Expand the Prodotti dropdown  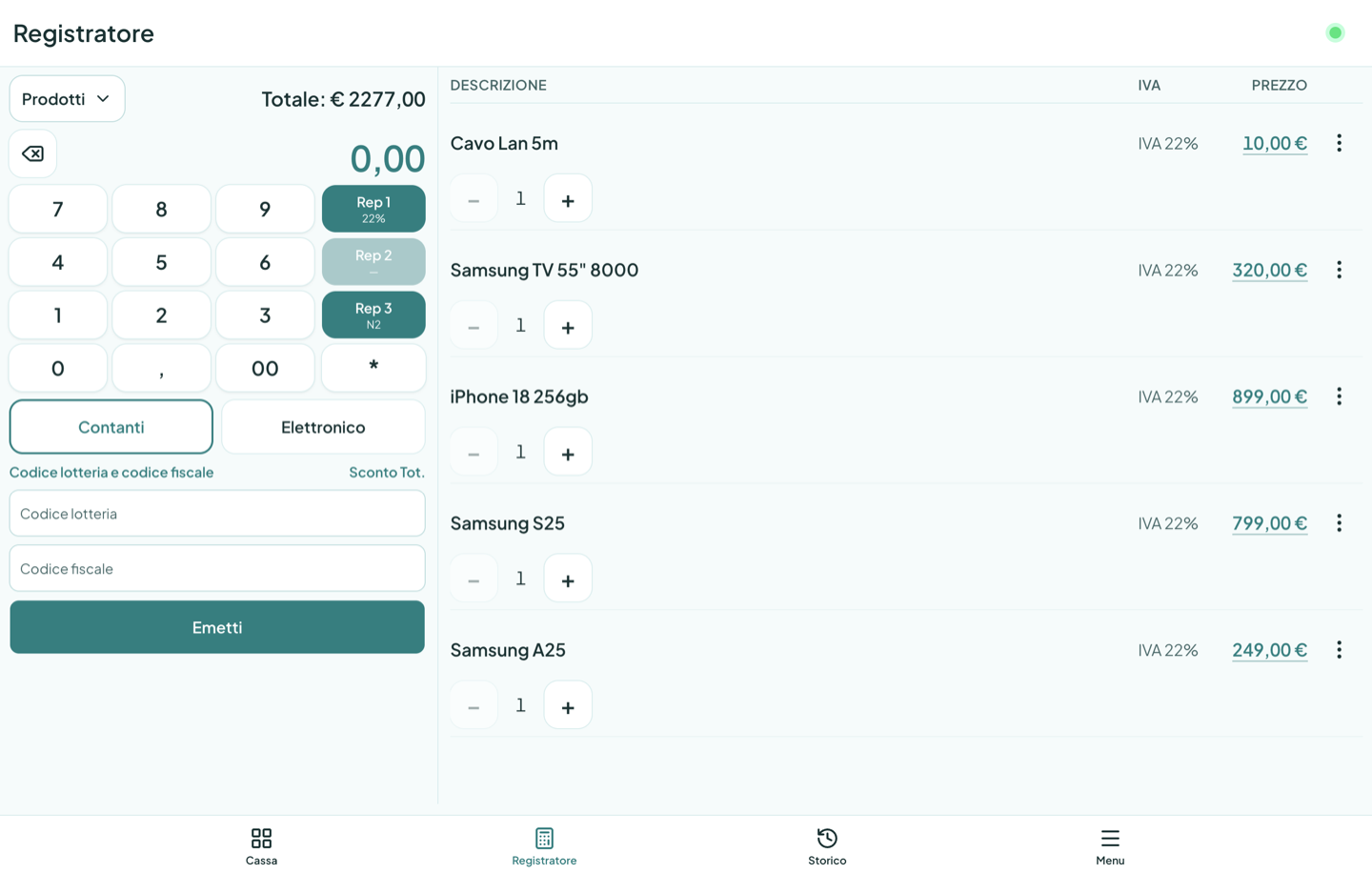point(67,99)
